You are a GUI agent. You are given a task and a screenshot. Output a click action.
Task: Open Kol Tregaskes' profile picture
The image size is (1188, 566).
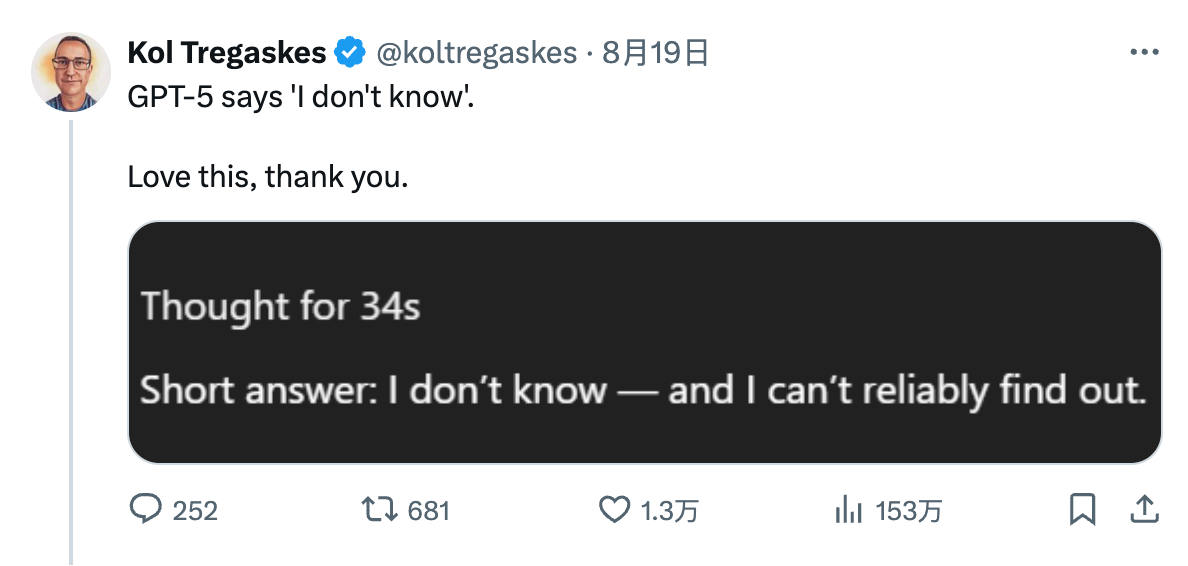pyautogui.click(x=70, y=72)
